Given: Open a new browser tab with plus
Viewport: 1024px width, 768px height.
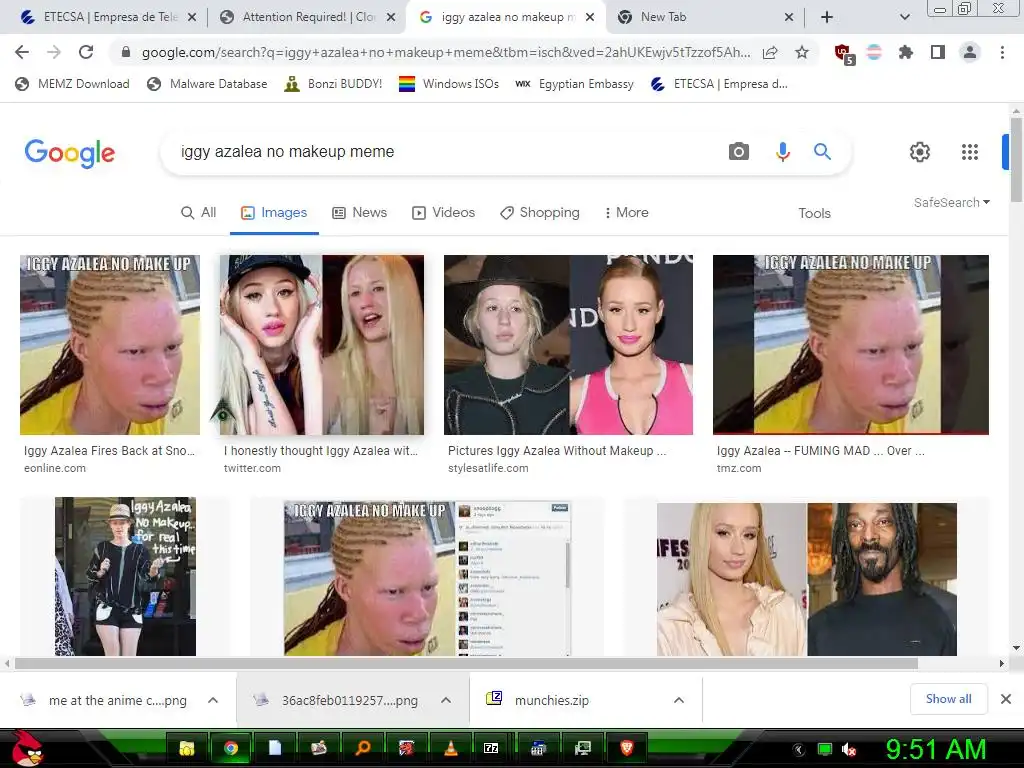Looking at the screenshot, I should click(827, 17).
